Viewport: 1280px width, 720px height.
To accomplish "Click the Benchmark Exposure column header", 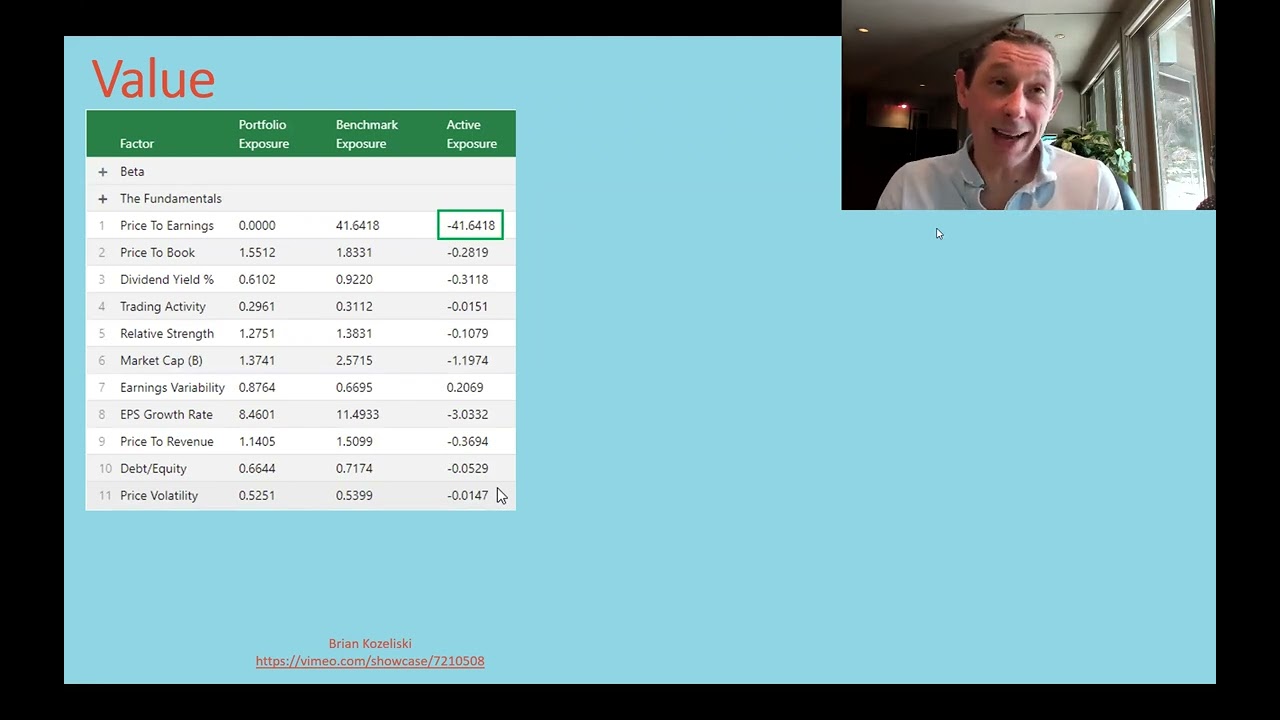I will [367, 134].
